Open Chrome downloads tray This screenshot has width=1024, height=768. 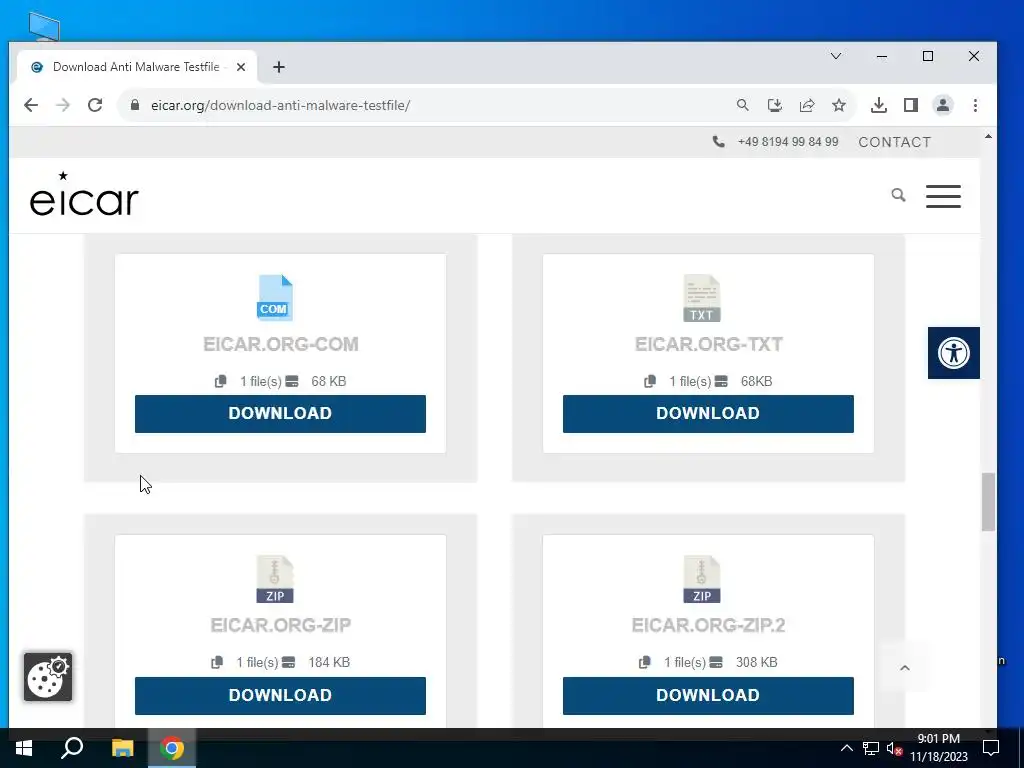tap(878, 105)
